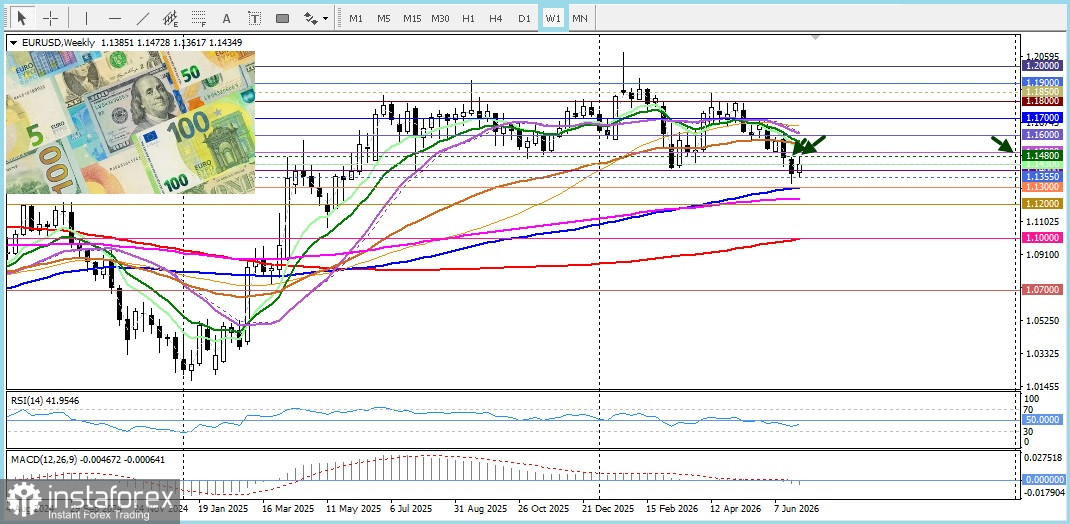
Task: Choose the vertical line drawing tool
Action: 86,18
